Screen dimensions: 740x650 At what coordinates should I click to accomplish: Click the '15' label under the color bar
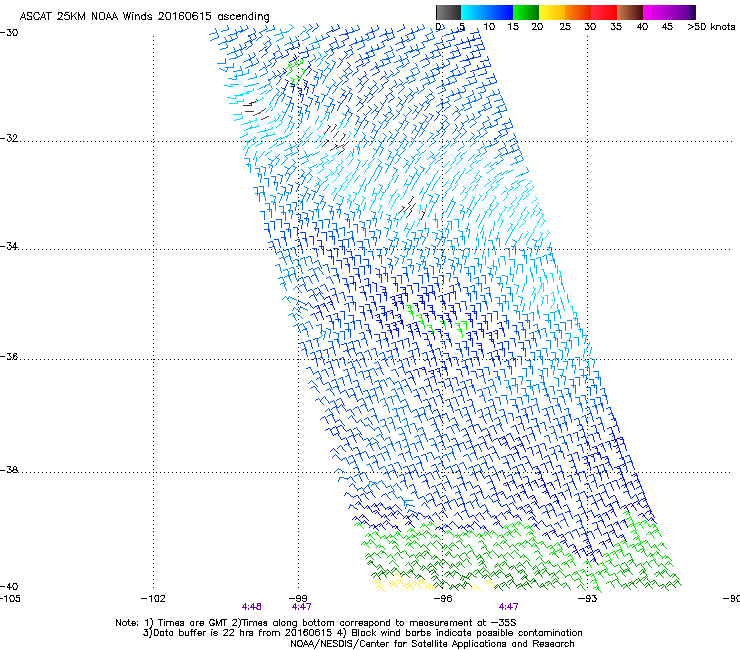(x=513, y=27)
